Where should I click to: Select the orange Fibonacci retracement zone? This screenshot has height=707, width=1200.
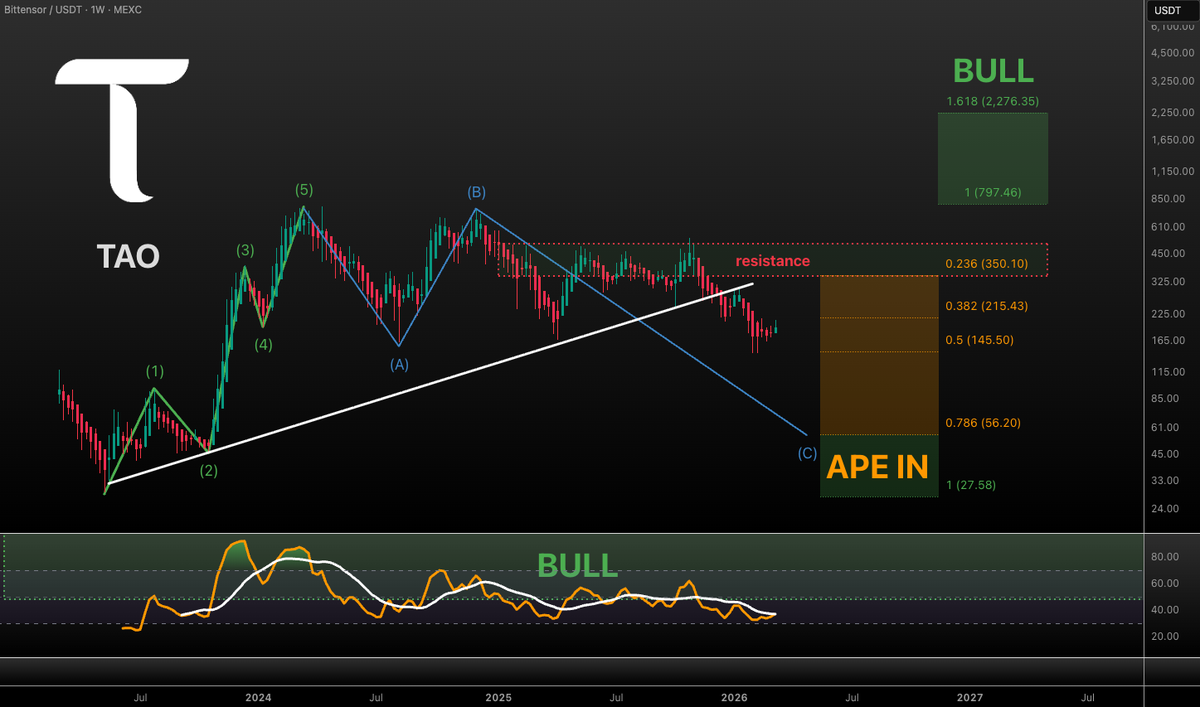coord(879,355)
